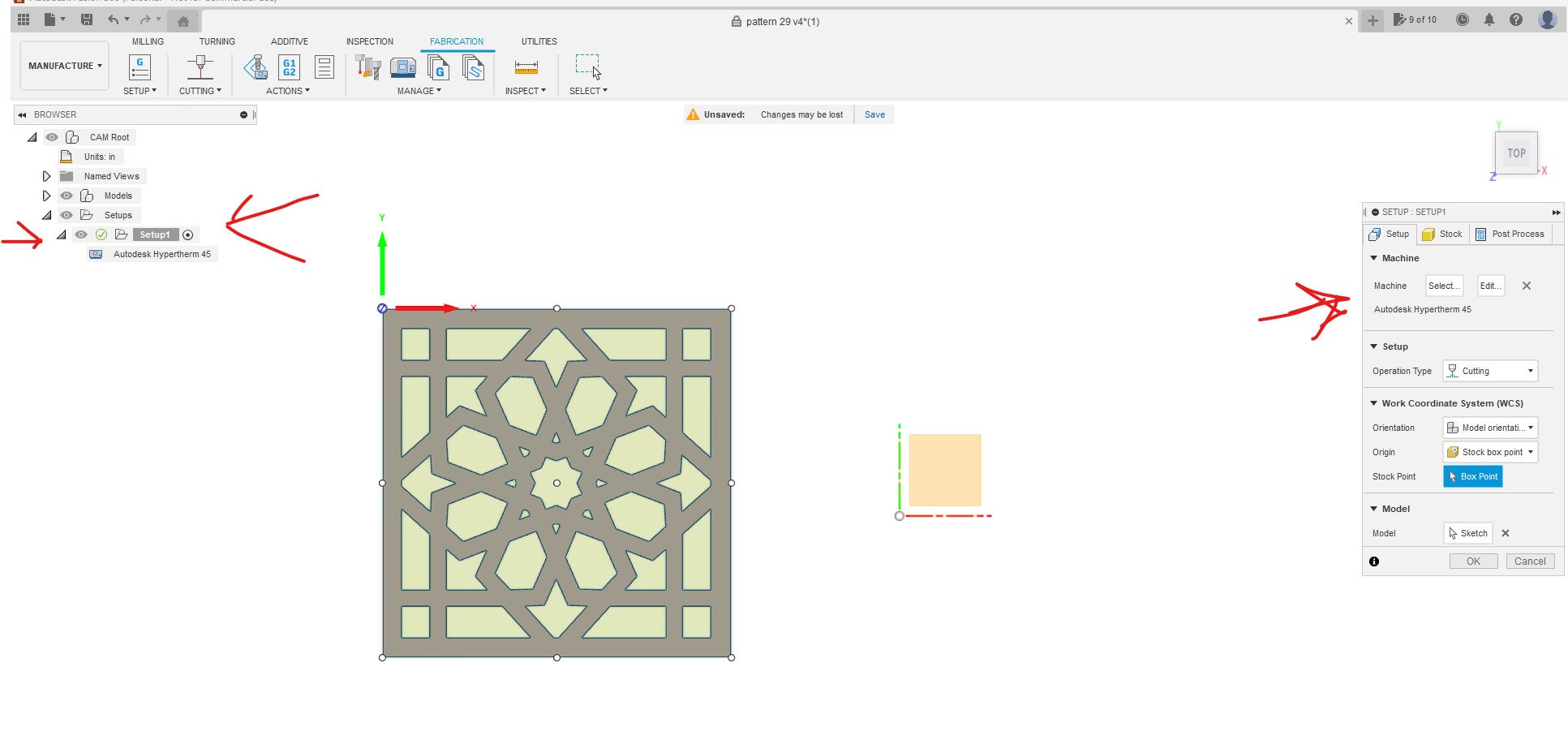Screen dimensions: 1568x753
Task: Cancel the Setup dialog
Action: point(1530,562)
